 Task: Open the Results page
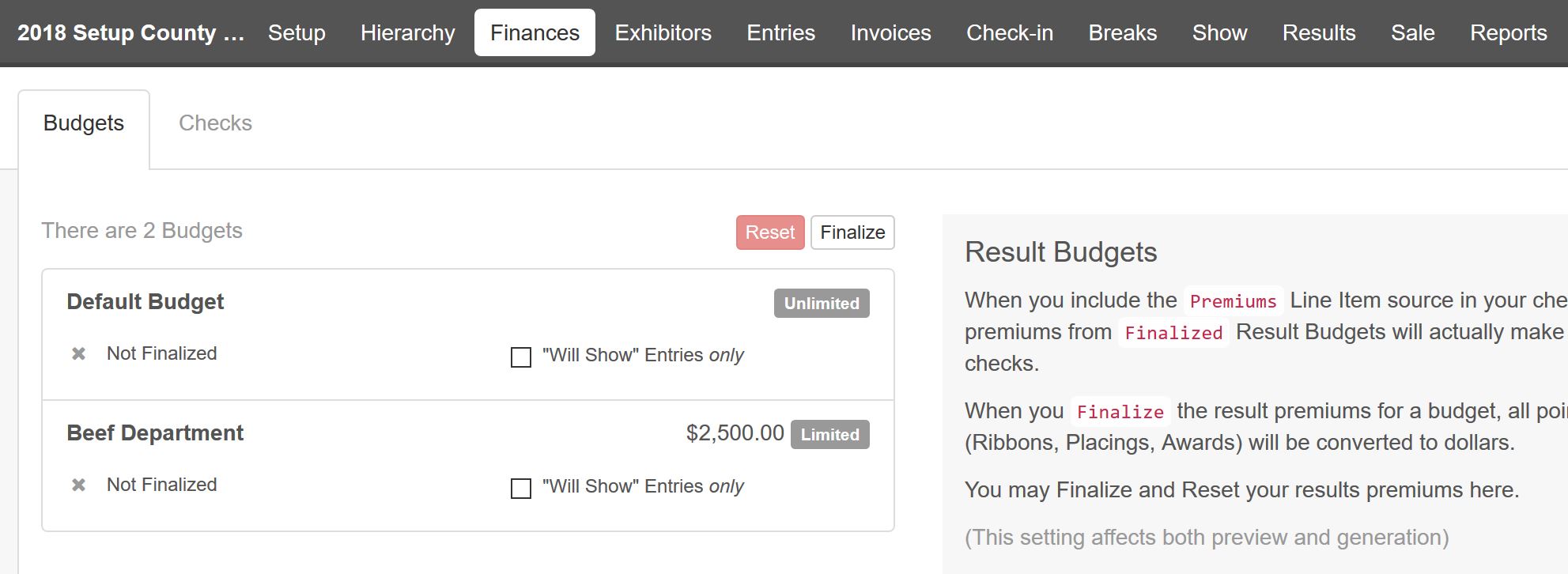pyautogui.click(x=1319, y=32)
